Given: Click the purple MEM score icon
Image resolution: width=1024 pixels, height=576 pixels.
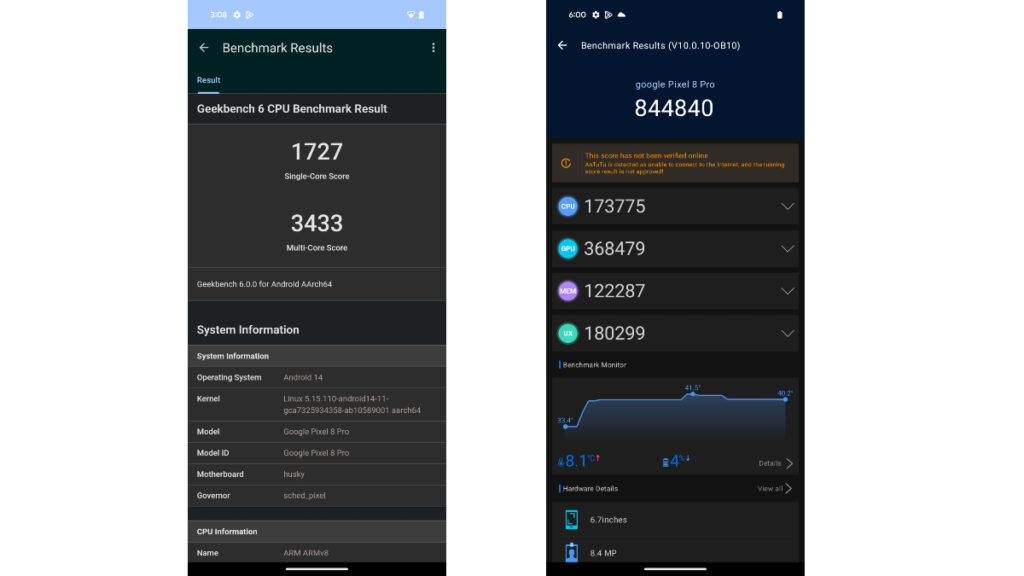Looking at the screenshot, I should tap(568, 291).
